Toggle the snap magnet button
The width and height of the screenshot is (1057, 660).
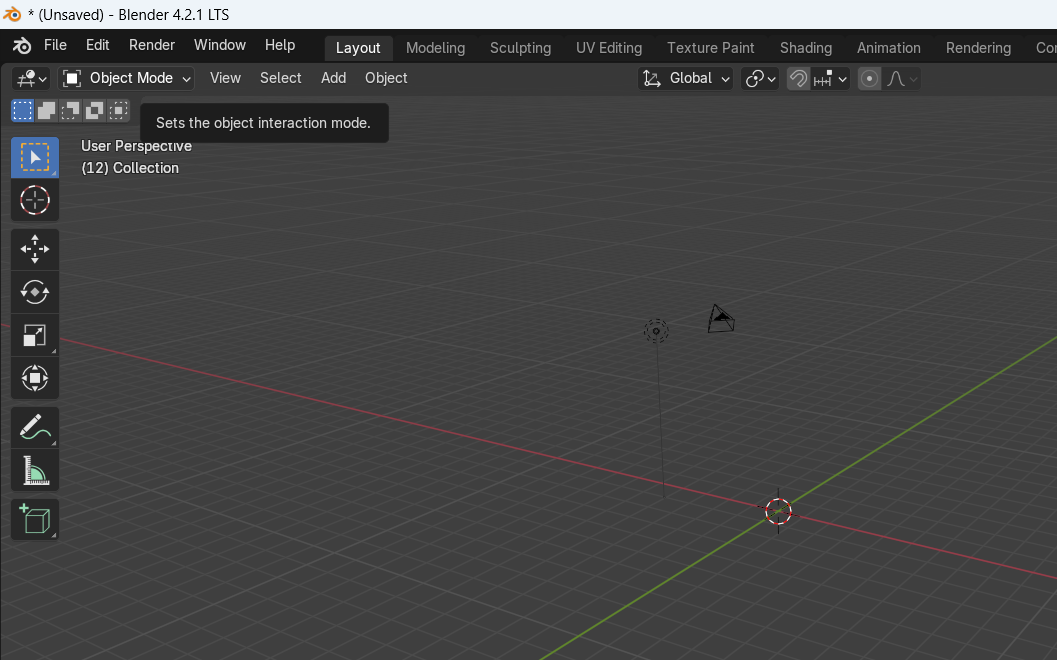(798, 79)
